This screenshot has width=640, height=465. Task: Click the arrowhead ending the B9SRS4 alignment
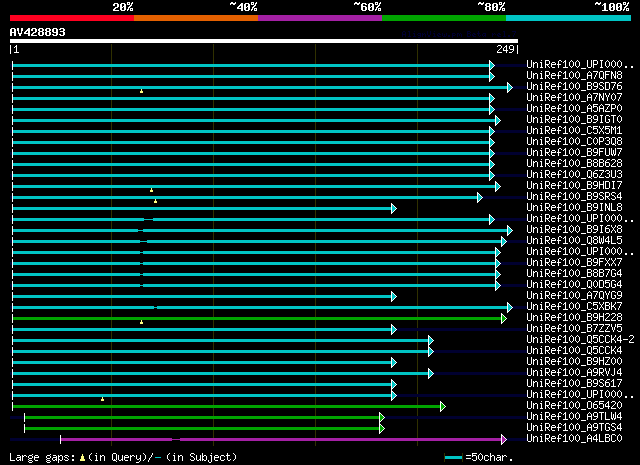(x=480, y=198)
